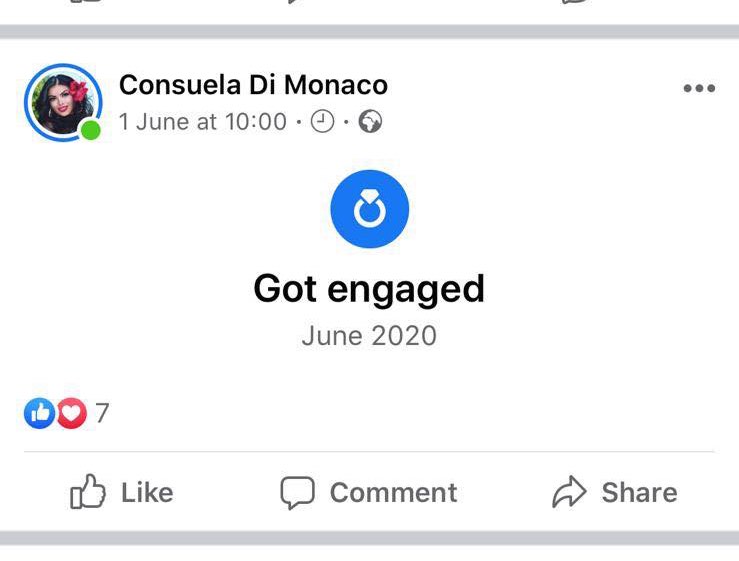739x561 pixels.
Task: Click the June 2020 event date
Action: click(369, 335)
